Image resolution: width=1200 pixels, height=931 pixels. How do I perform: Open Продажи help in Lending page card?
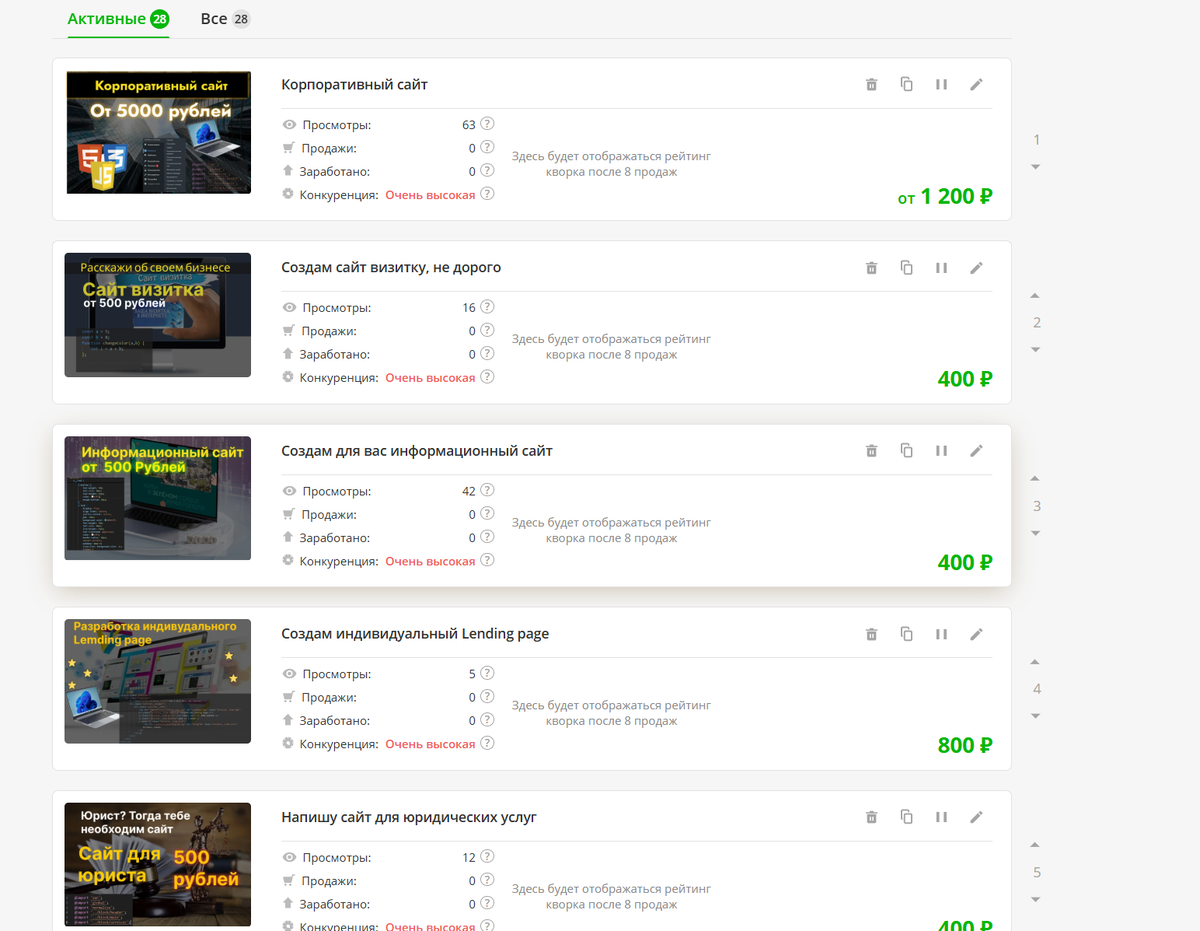click(x=487, y=696)
